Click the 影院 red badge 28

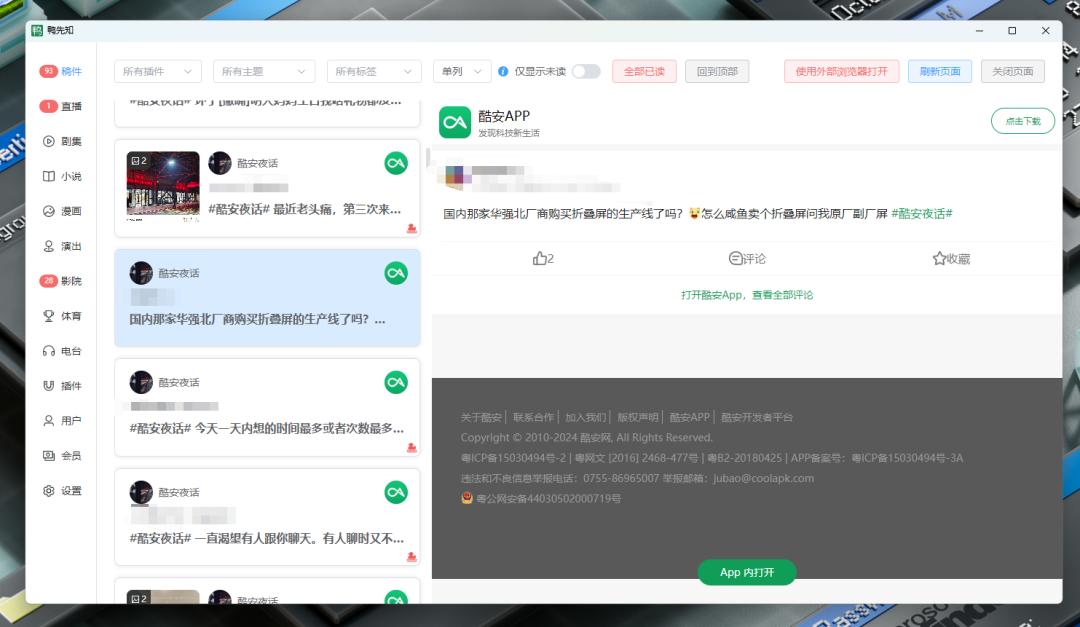pyautogui.click(x=48, y=280)
